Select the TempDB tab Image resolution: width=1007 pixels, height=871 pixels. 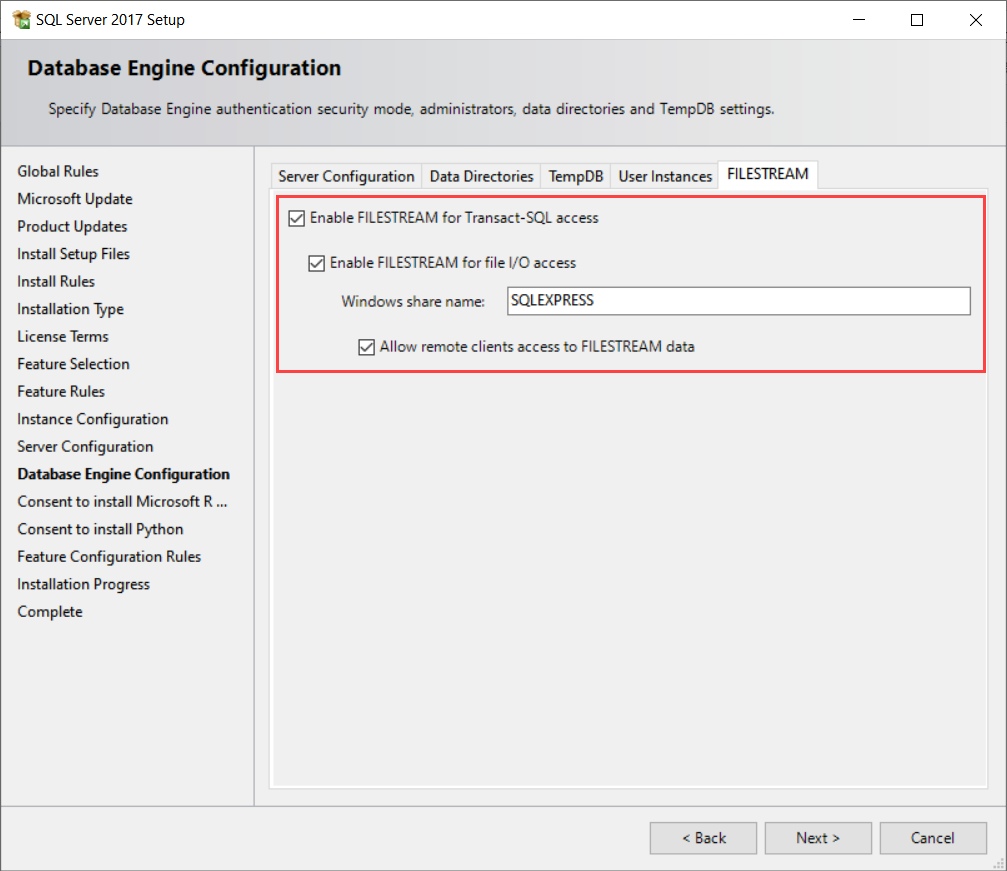click(x=575, y=176)
